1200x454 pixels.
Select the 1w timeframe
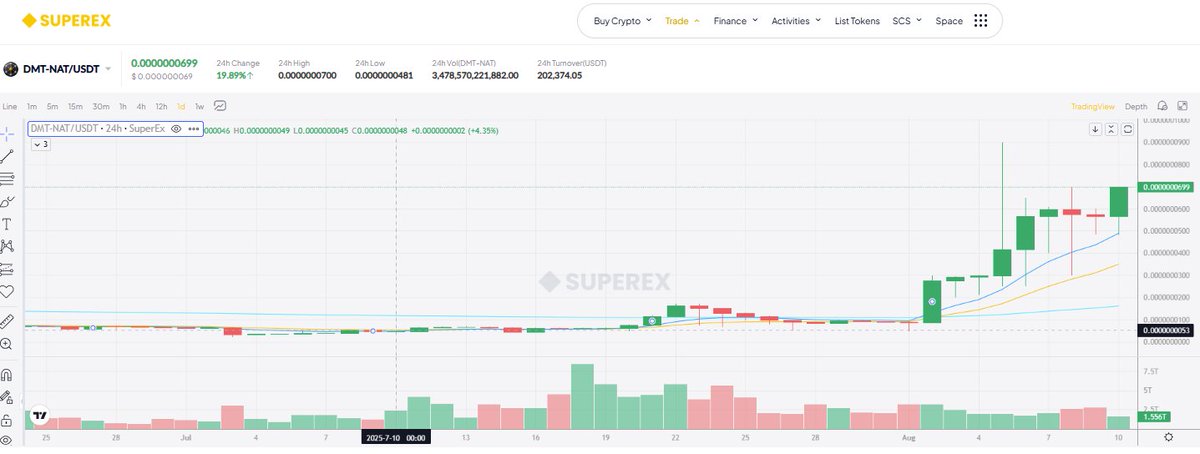pyautogui.click(x=200, y=106)
